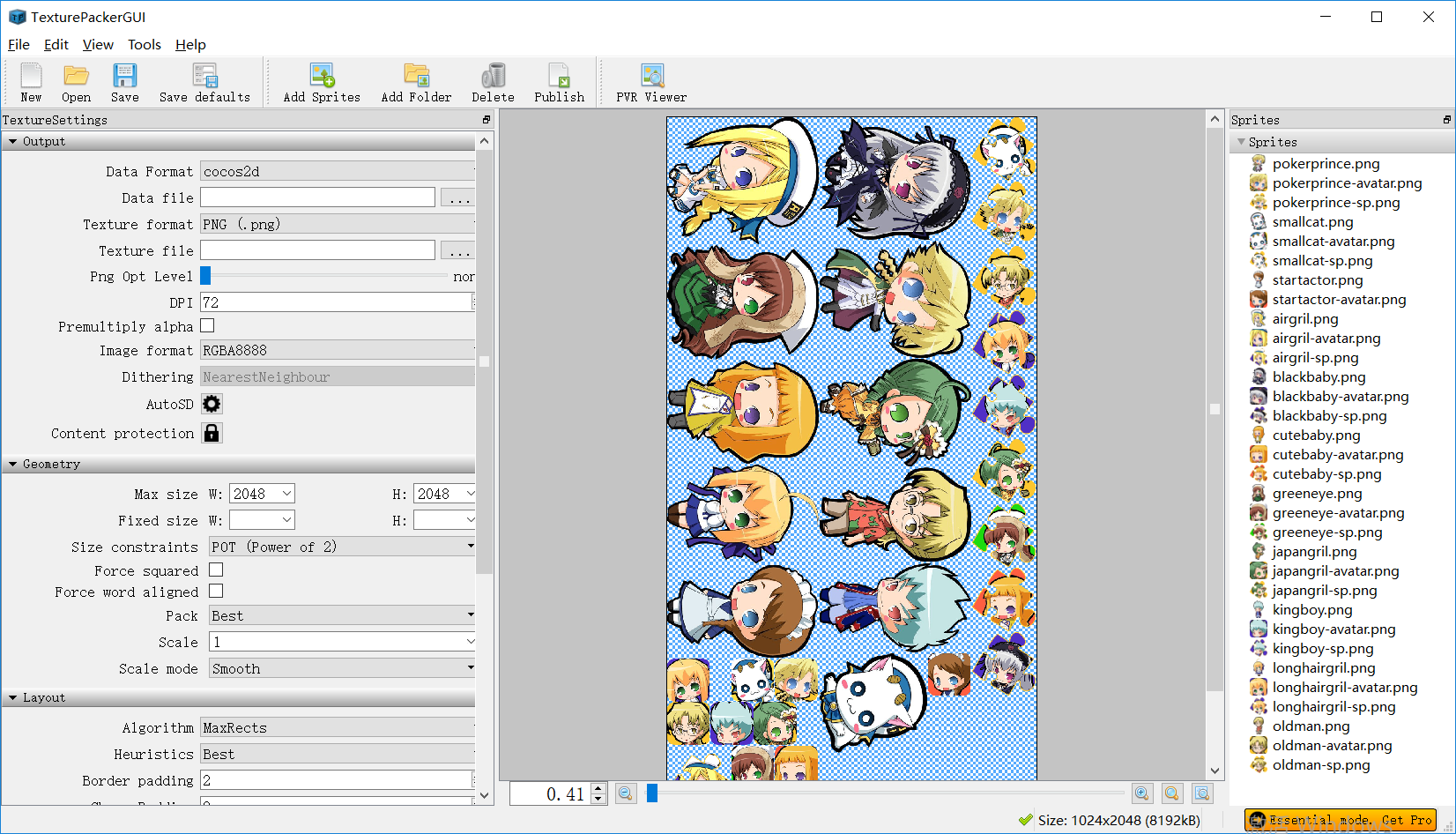The height and width of the screenshot is (834, 1456).
Task: Collapse the Geometry section
Action: pos(12,464)
